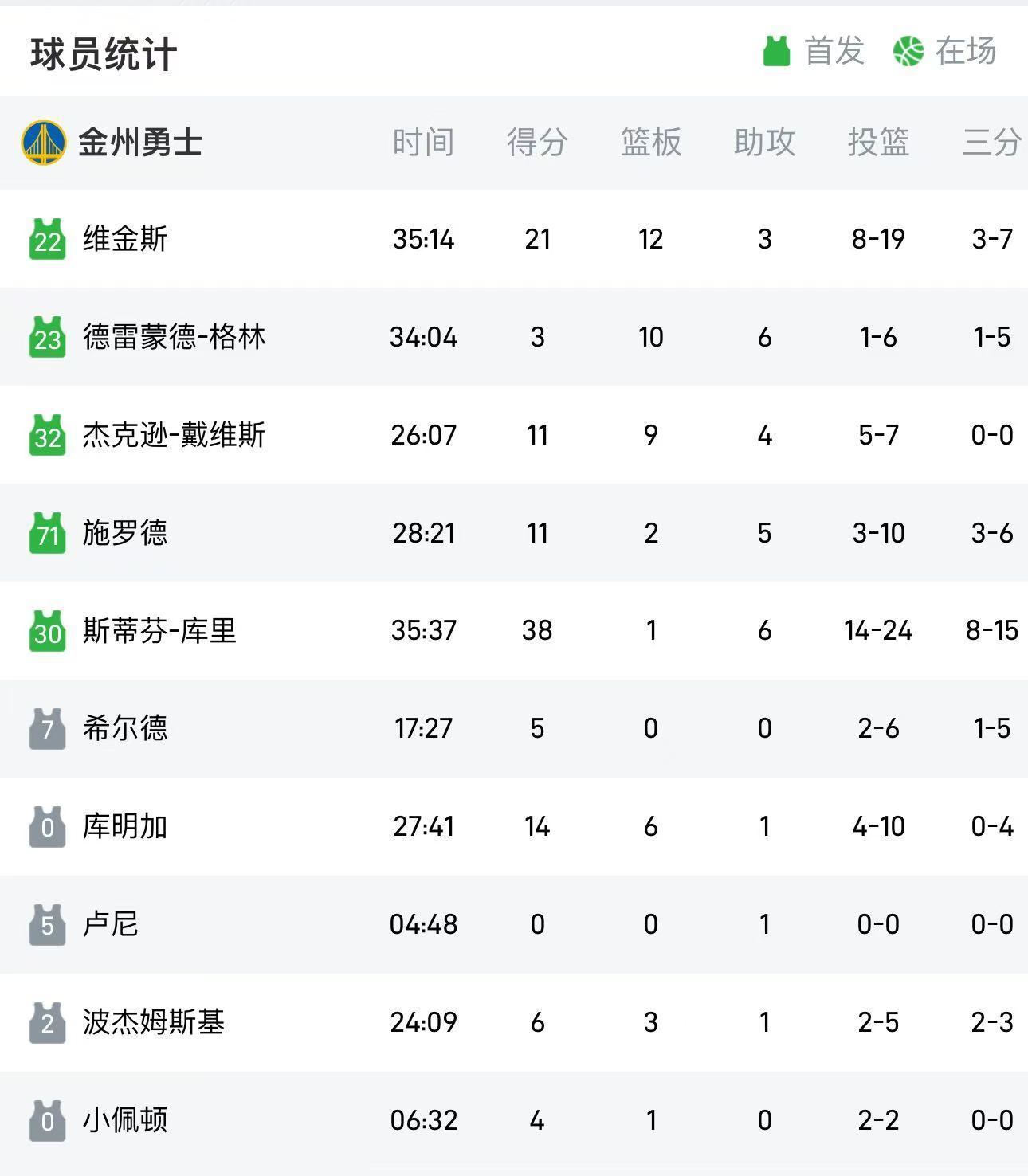Click the green 首发 starter legend icon
Image resolution: width=1028 pixels, height=1176 pixels.
point(776,51)
